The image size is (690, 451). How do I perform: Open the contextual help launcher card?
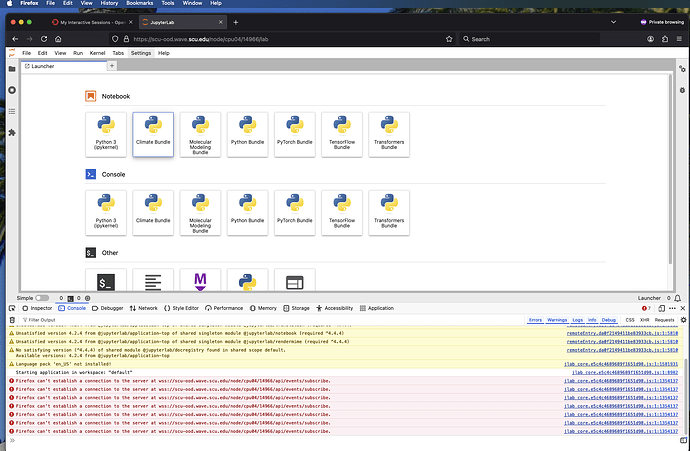pyautogui.click(x=295, y=280)
